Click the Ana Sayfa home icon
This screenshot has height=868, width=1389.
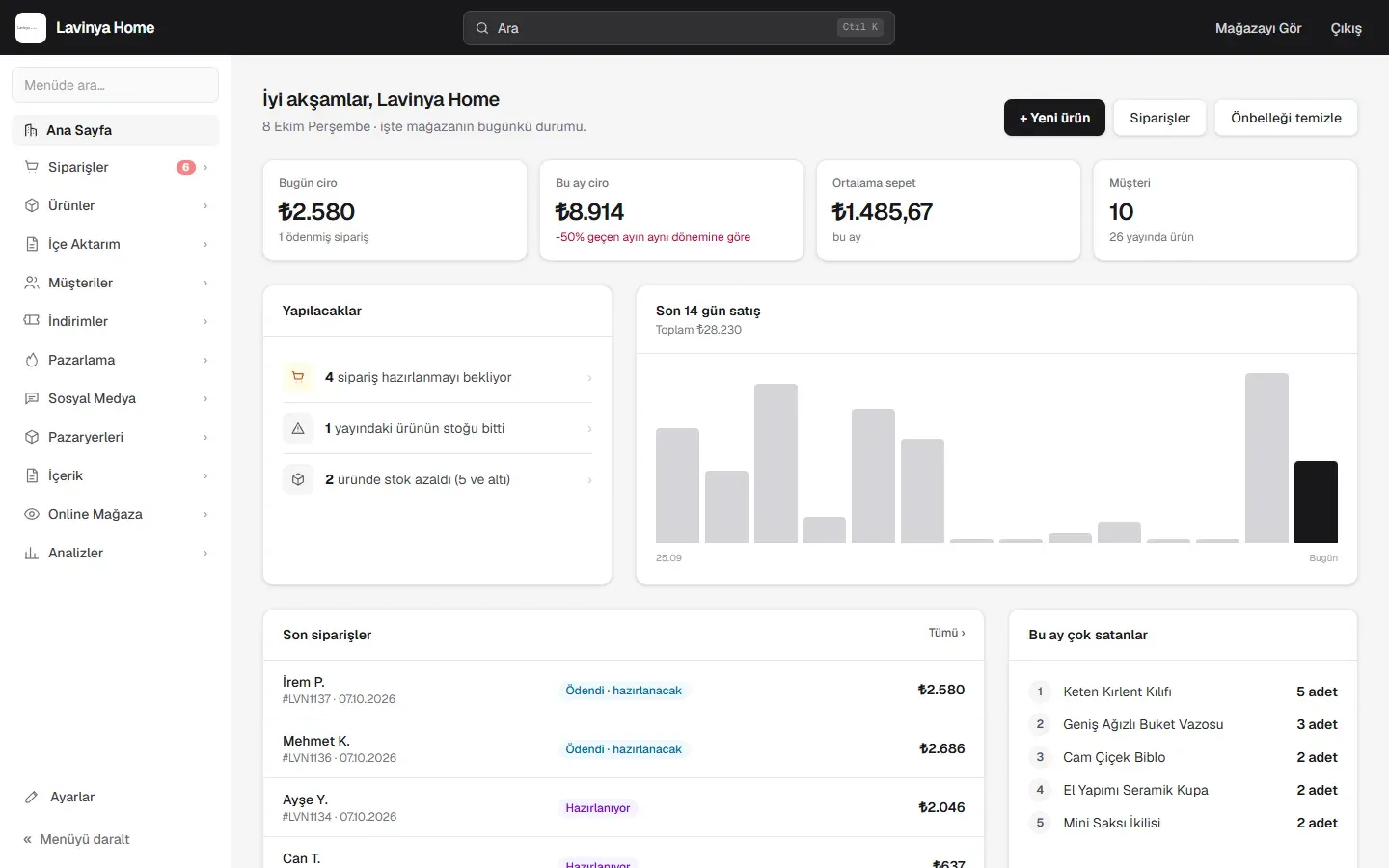coord(31,130)
